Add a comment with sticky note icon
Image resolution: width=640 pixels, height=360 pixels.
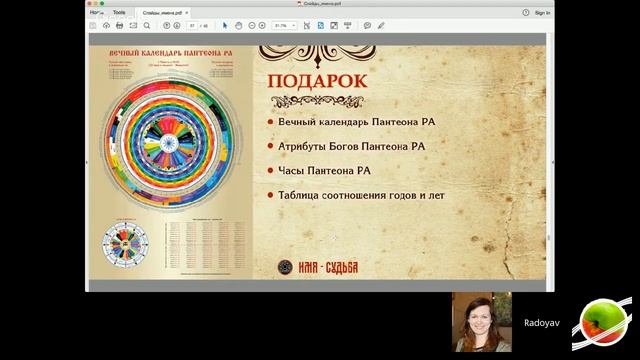coord(367,25)
